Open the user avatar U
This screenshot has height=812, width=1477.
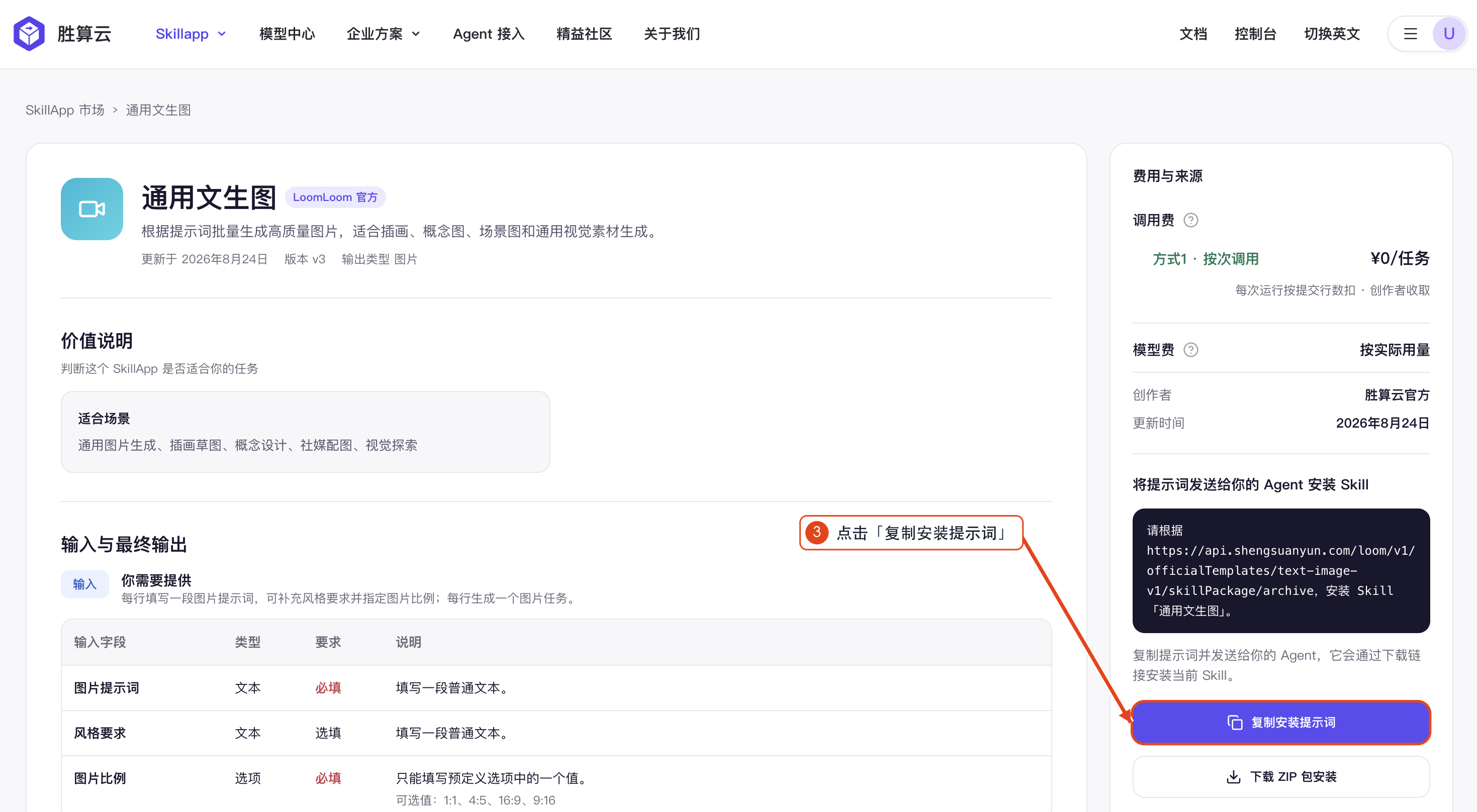tap(1448, 34)
